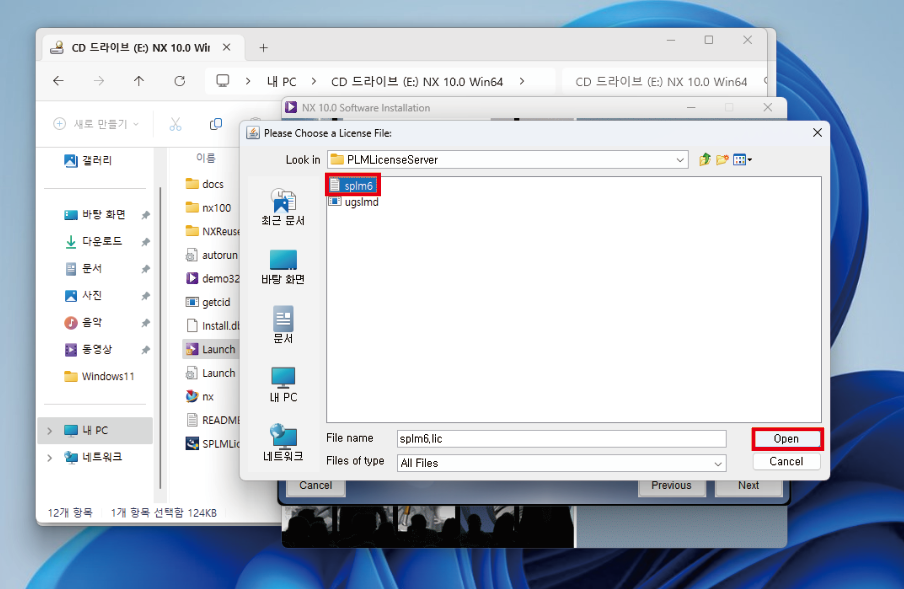This screenshot has width=904, height=589.
Task: Open 내 PC shortcut in dialog sidebar
Action: 283,385
